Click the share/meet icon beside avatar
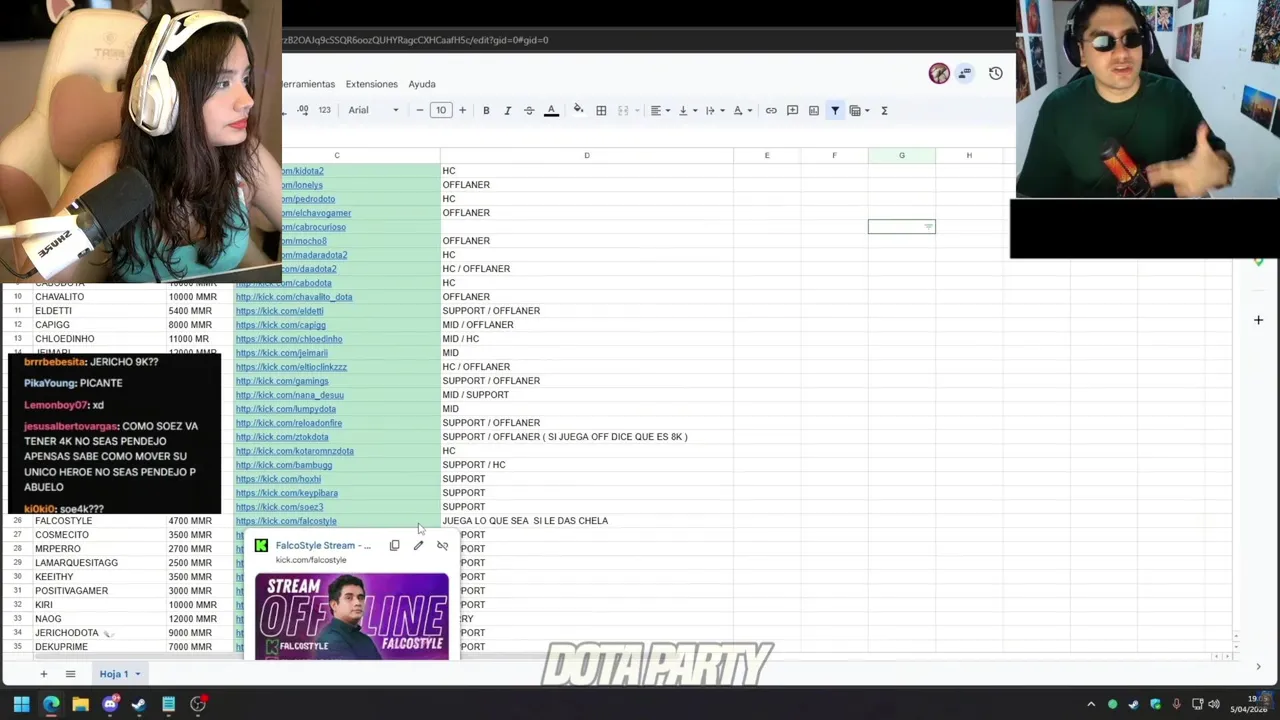The width and height of the screenshot is (1280, 720). [x=965, y=73]
